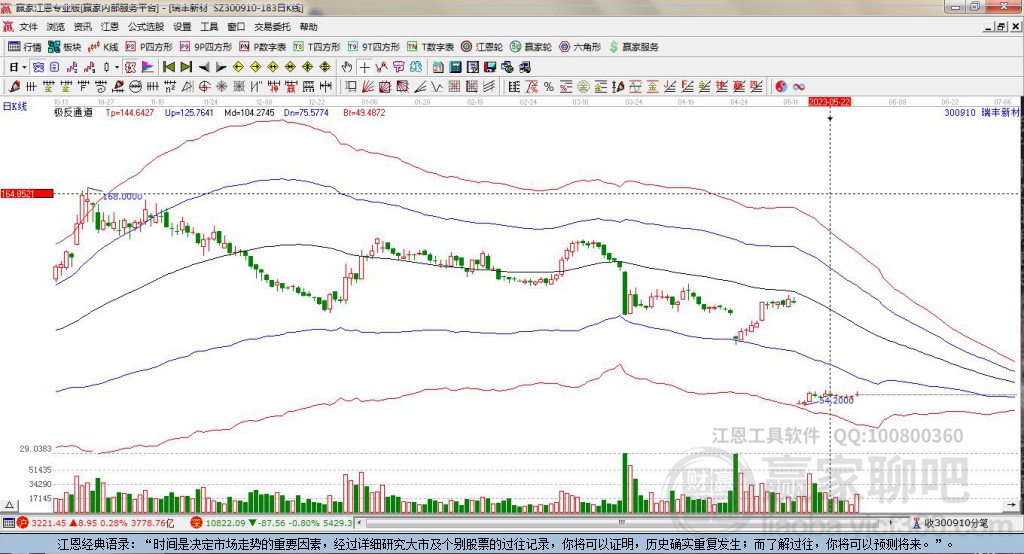
Task: Click the 行情 toolbar button
Action: click(x=25, y=47)
